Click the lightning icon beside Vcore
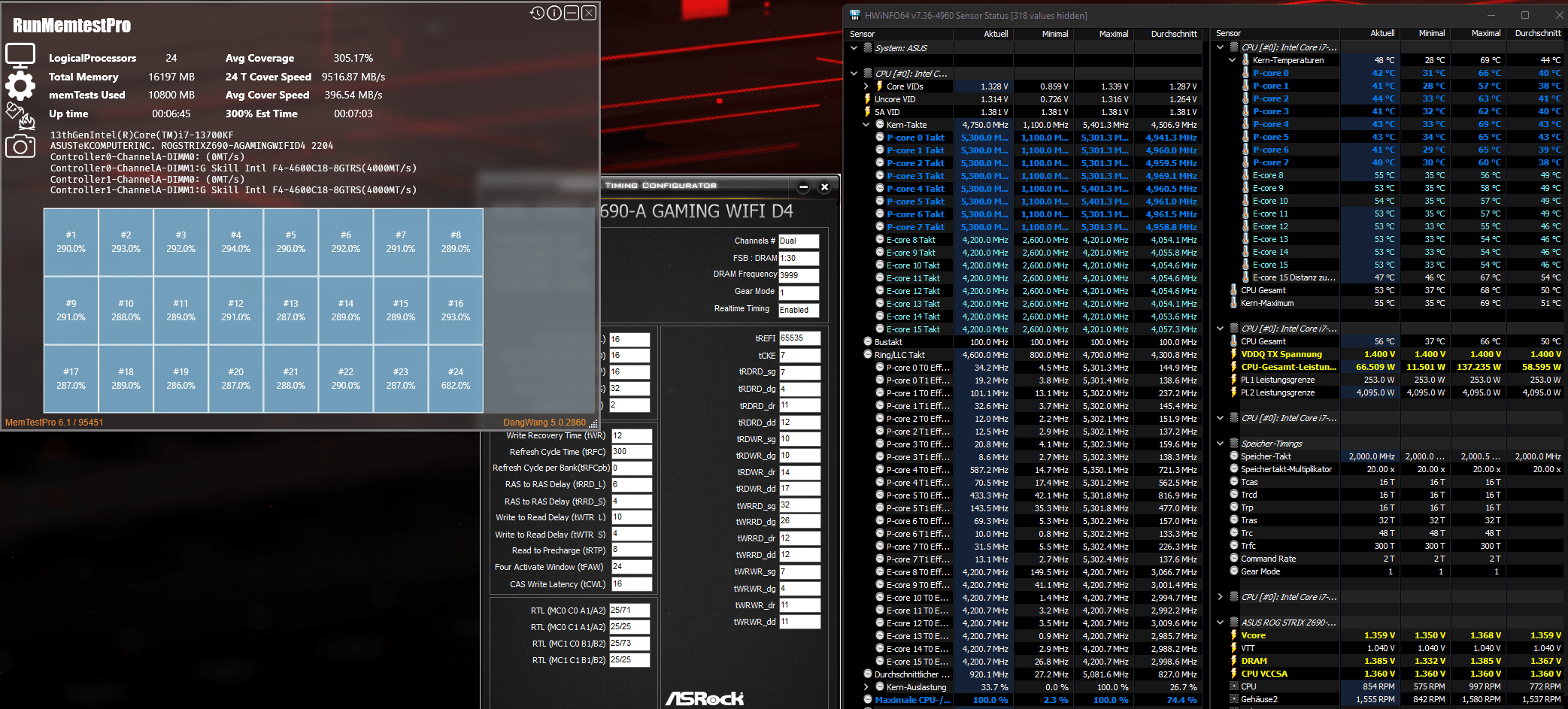Image resolution: width=1568 pixels, height=709 pixels. (1234, 635)
